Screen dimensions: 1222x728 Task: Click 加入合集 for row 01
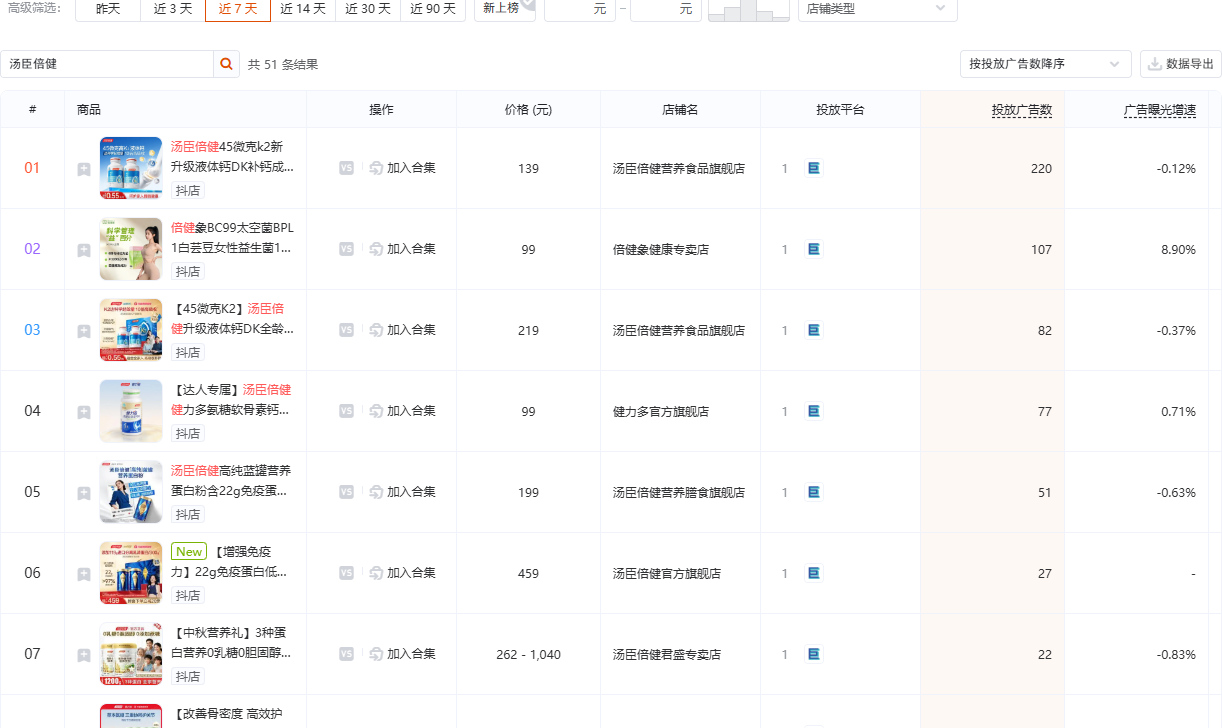click(x=402, y=168)
